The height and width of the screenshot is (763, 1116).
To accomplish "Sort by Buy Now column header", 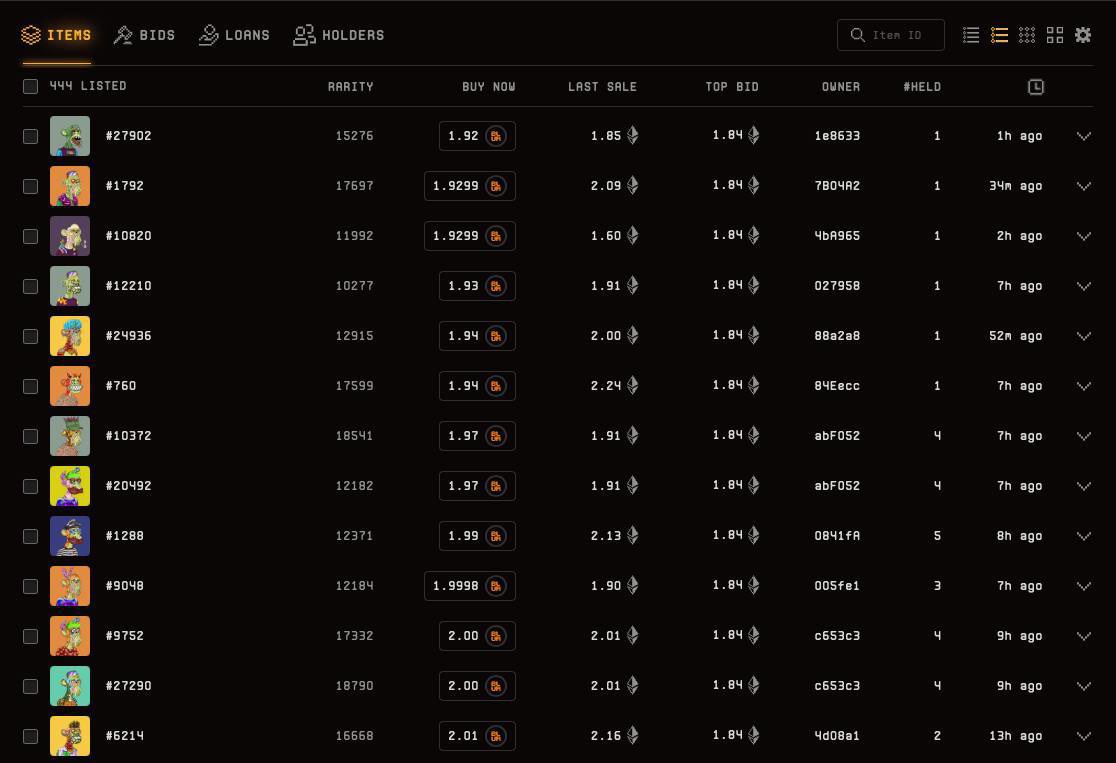I will pyautogui.click(x=488, y=87).
